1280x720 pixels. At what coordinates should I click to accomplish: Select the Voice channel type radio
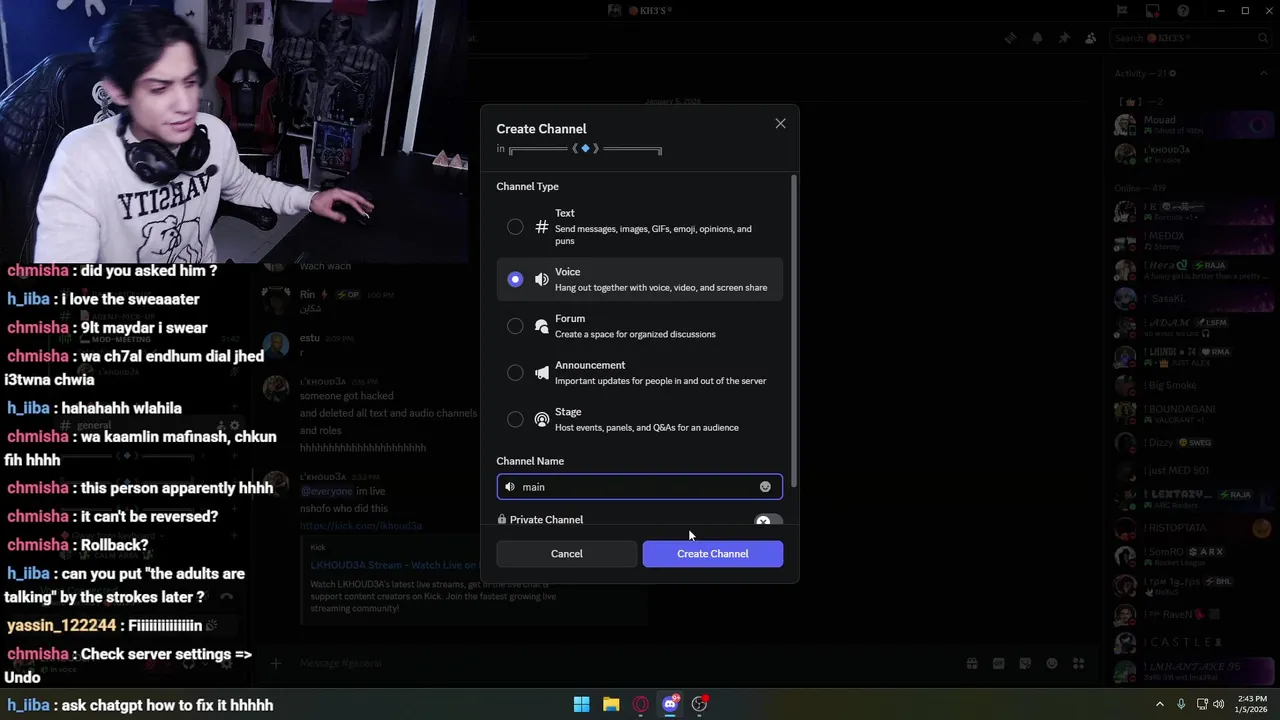[x=515, y=279]
